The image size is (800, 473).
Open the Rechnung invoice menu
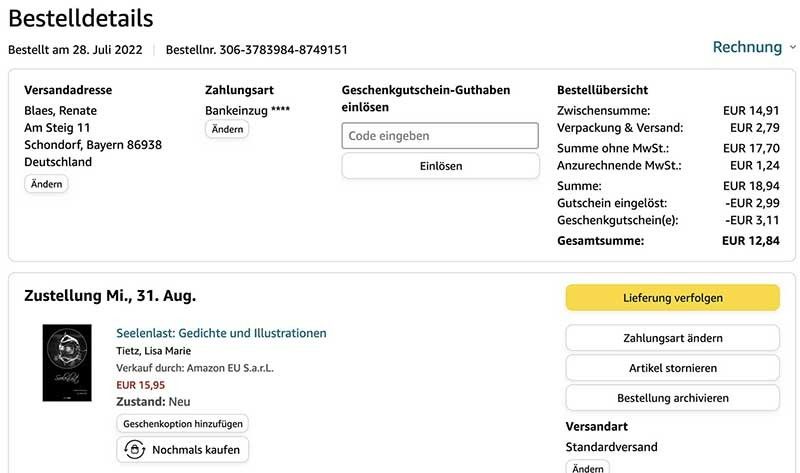click(747, 47)
